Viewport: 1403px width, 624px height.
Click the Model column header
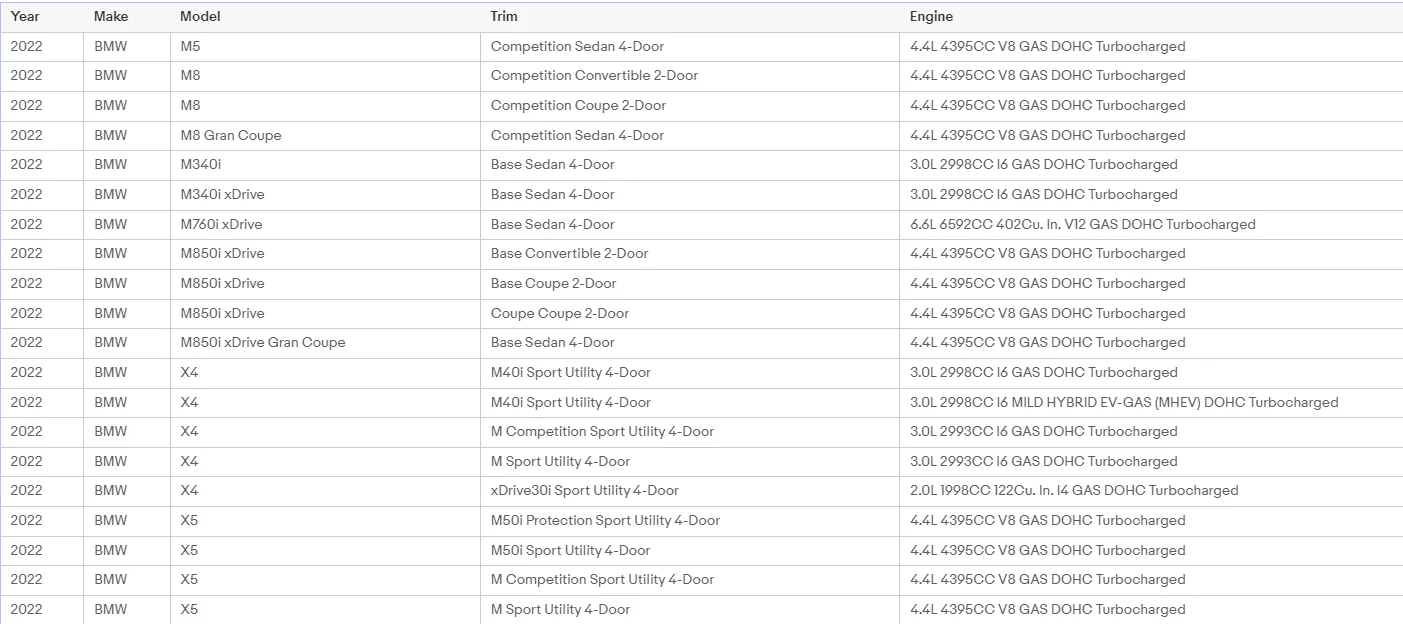(x=325, y=17)
